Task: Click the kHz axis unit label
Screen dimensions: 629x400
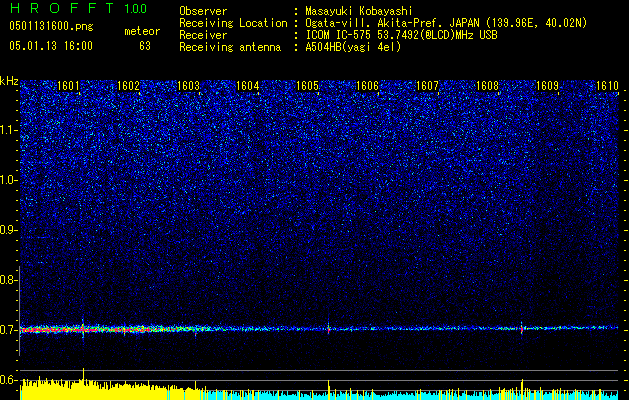Action: click(9, 81)
